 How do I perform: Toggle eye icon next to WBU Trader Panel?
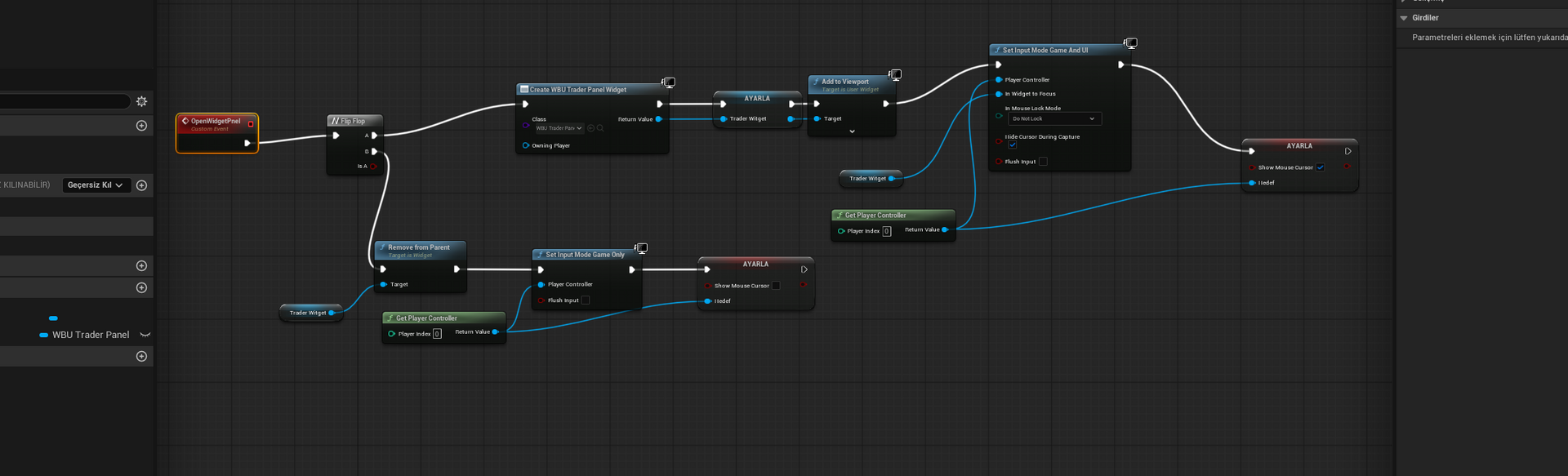pos(145,335)
